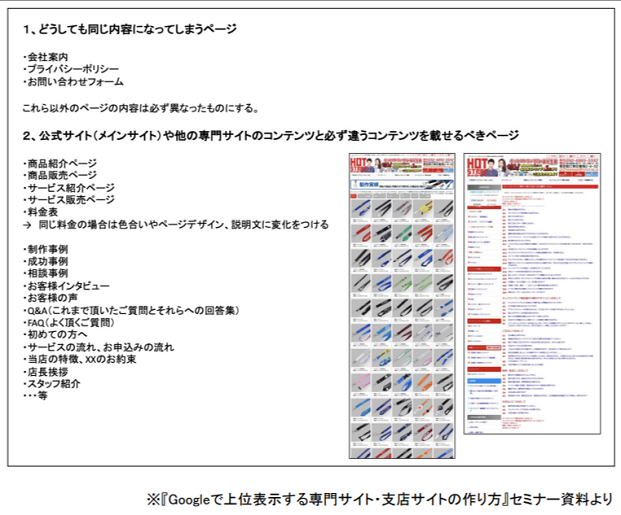The height and width of the screenshot is (515, 621).
Task: Click the line ・サービスの流れ、お申込みの流れ
Action: [x=98, y=347]
